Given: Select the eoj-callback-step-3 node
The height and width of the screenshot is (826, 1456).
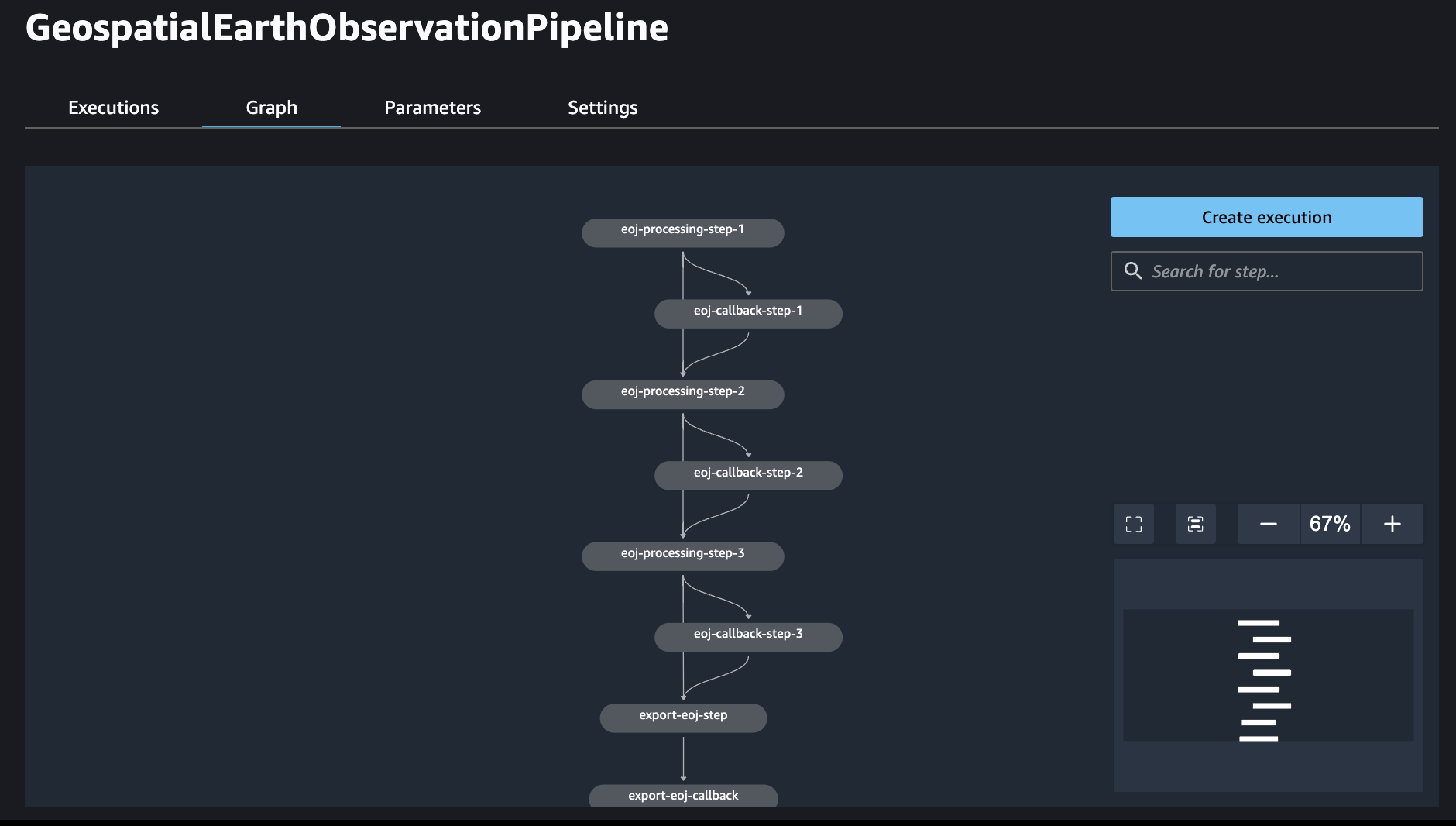Looking at the screenshot, I should click(x=748, y=637).
